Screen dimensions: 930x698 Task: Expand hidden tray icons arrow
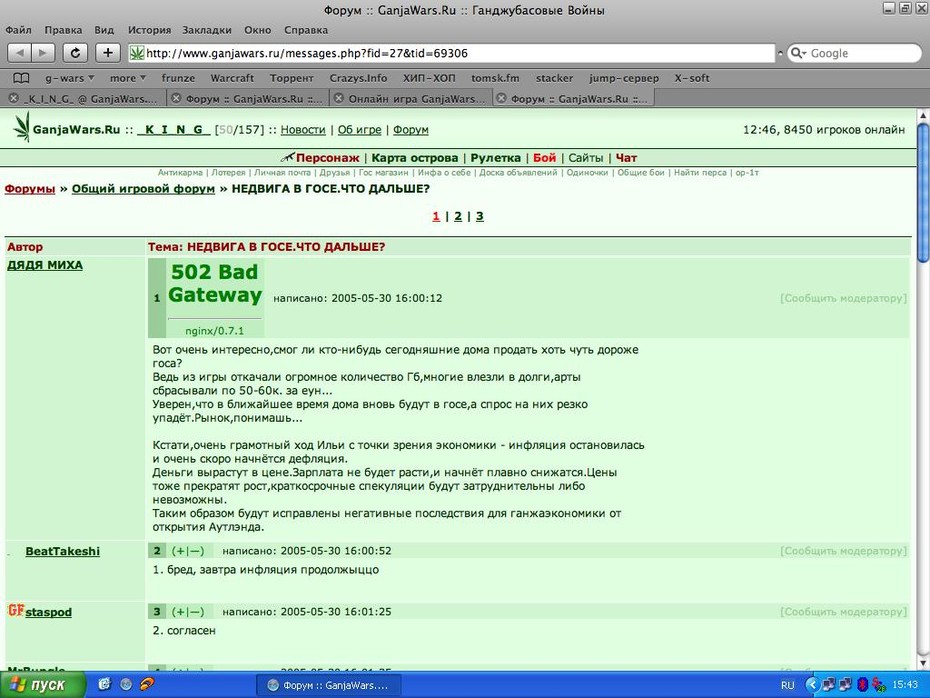[811, 685]
